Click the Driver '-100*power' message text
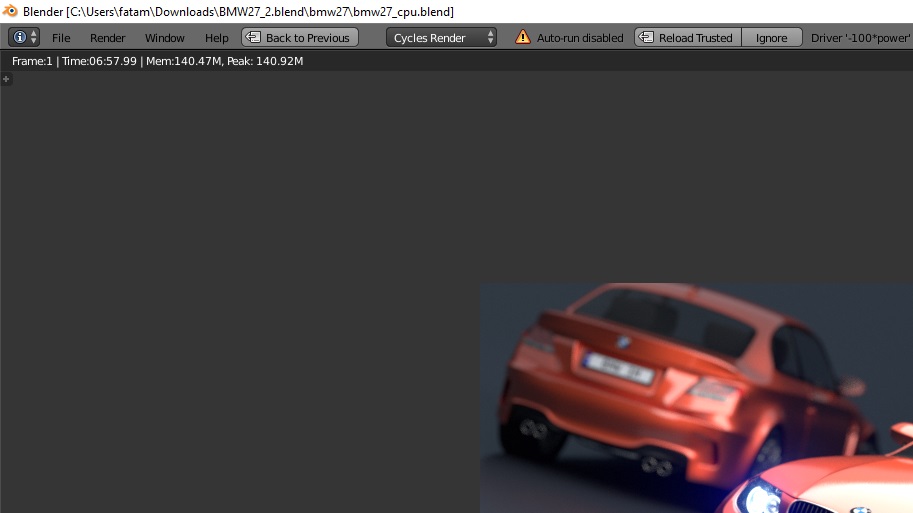The image size is (913, 513). 861,38
